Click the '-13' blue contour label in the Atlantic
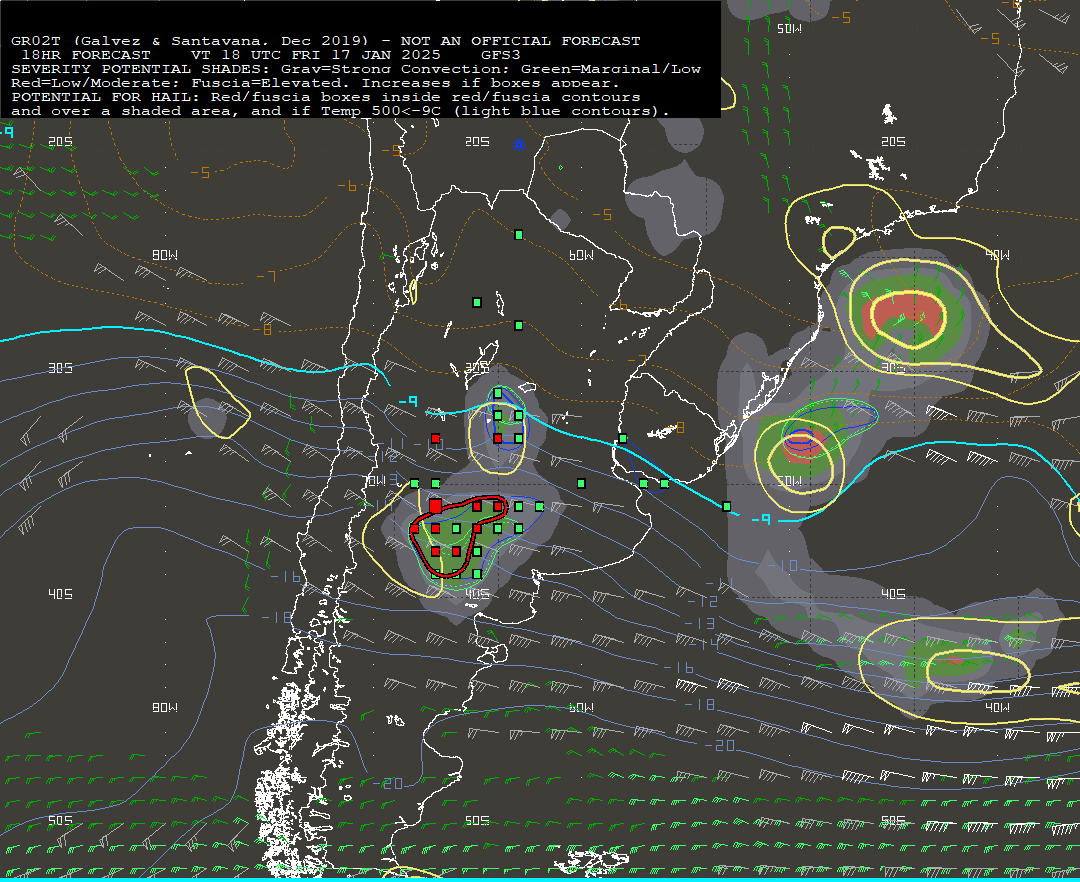The width and height of the screenshot is (1080, 882). click(700, 623)
